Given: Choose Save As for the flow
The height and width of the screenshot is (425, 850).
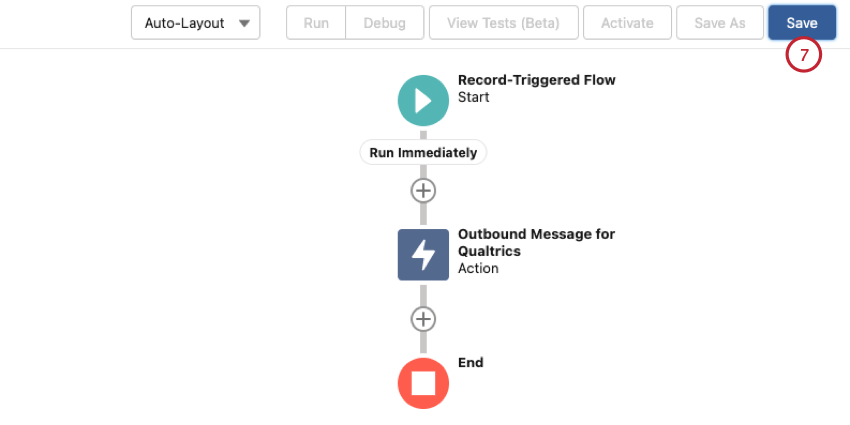Looking at the screenshot, I should pos(720,23).
